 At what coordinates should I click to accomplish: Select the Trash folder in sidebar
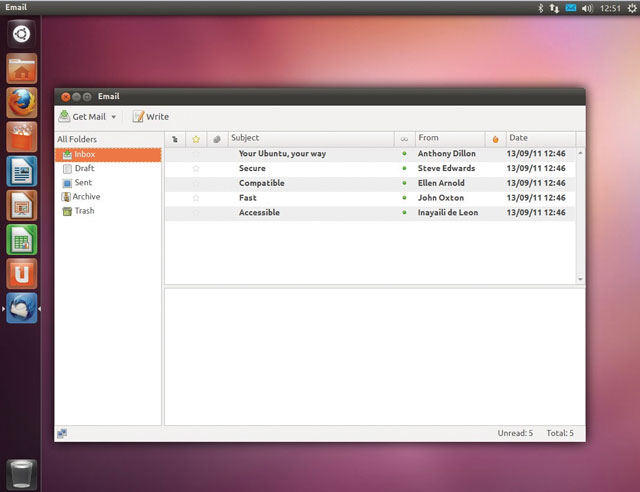tap(108, 211)
